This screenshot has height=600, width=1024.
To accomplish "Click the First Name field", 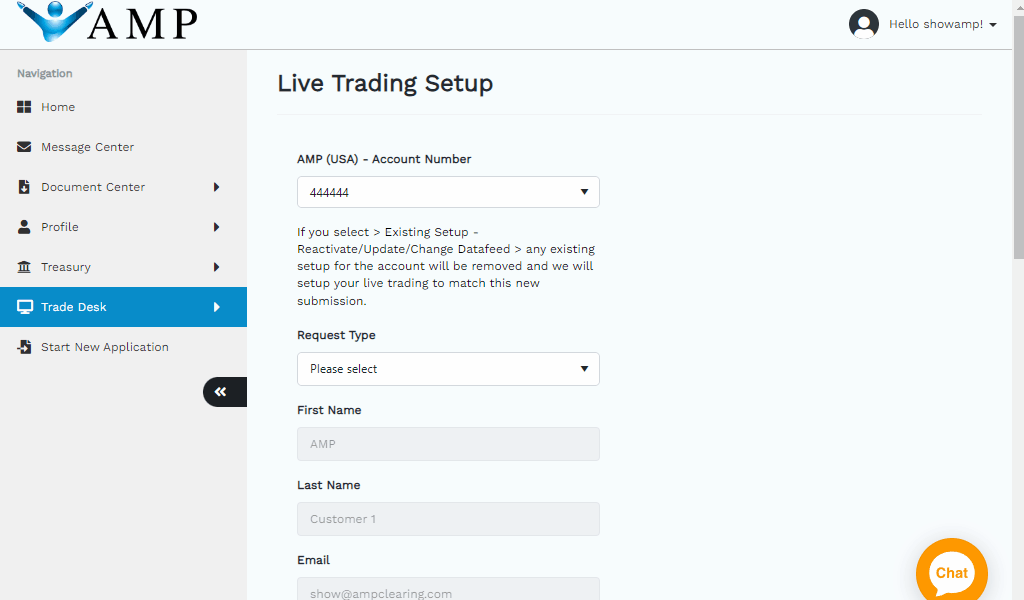I will 448,444.
